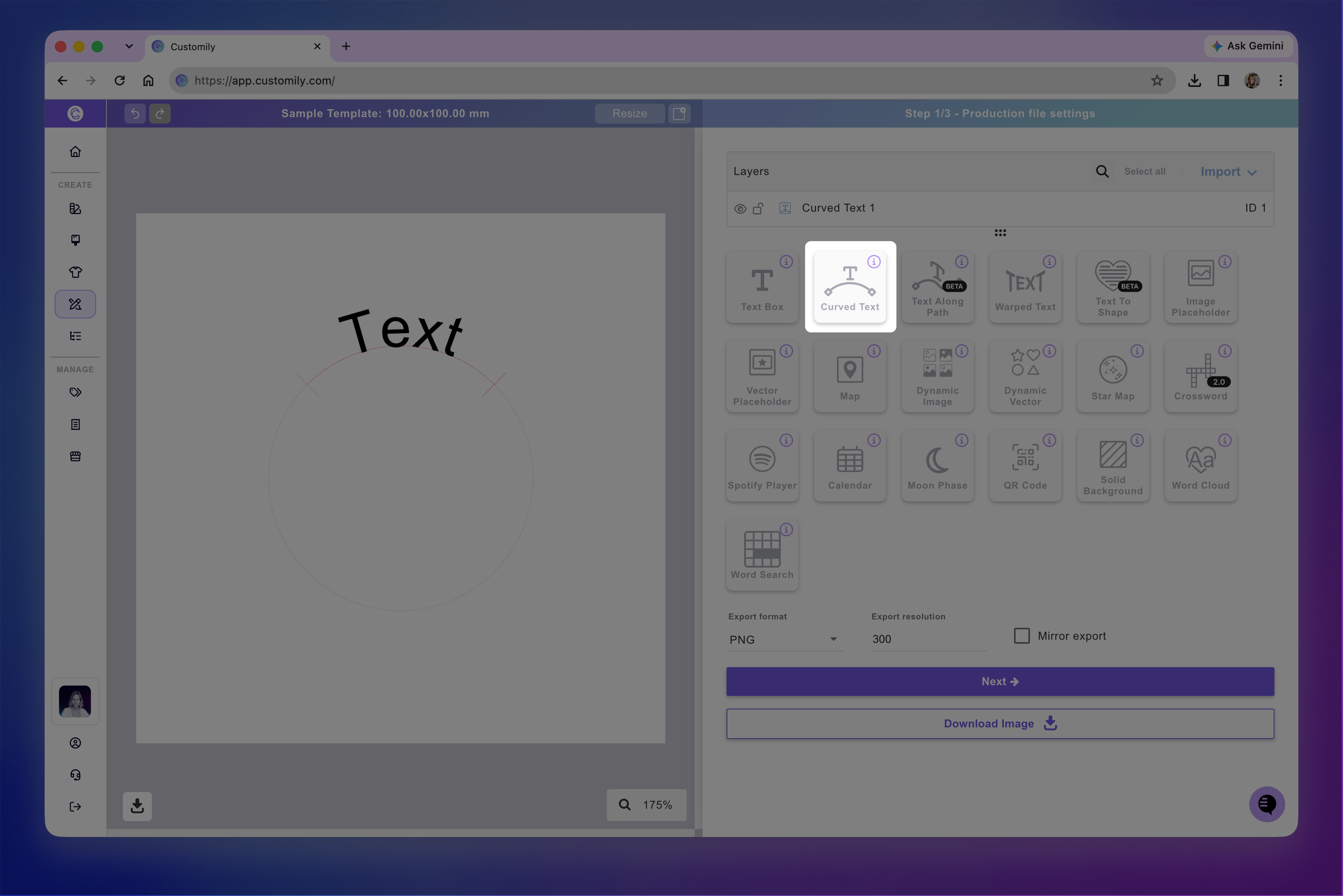Enable the Mirror export checkbox
The width and height of the screenshot is (1343, 896).
[x=1022, y=635]
